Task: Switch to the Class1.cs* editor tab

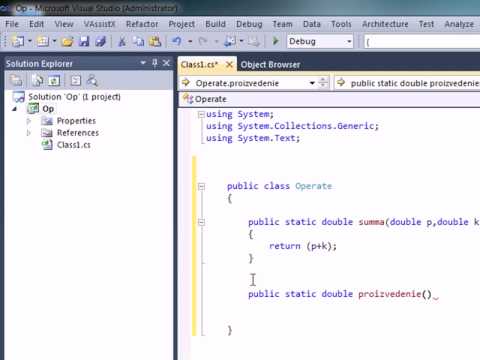Action: click(199, 64)
